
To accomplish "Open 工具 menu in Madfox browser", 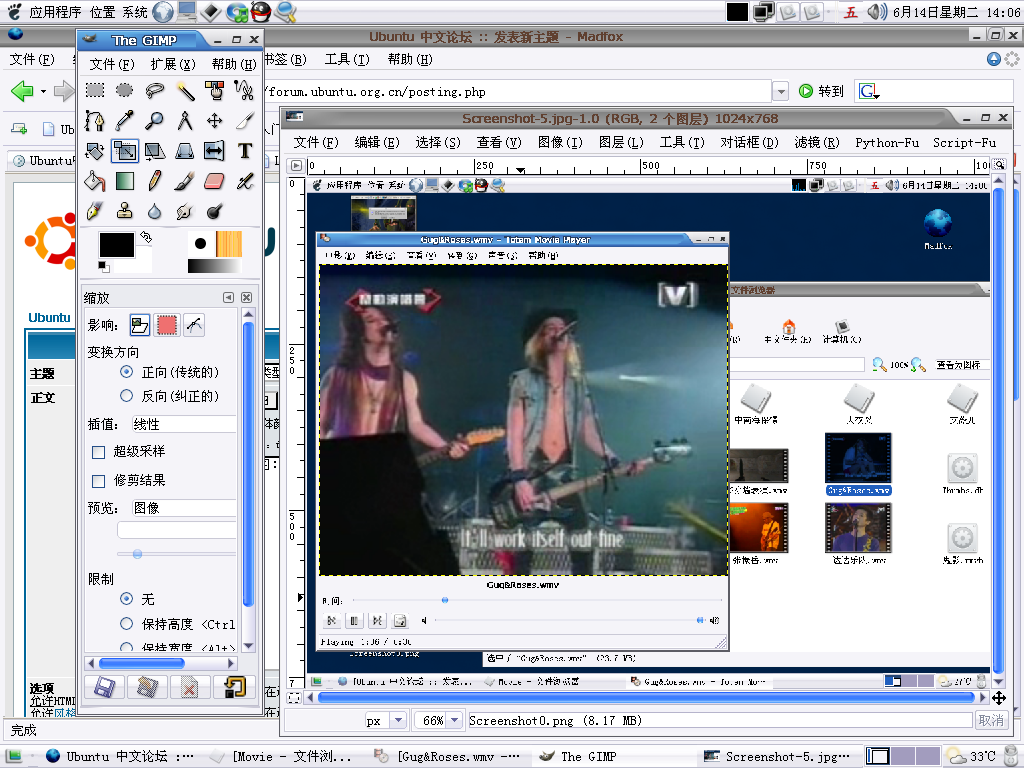I will pyautogui.click(x=347, y=59).
